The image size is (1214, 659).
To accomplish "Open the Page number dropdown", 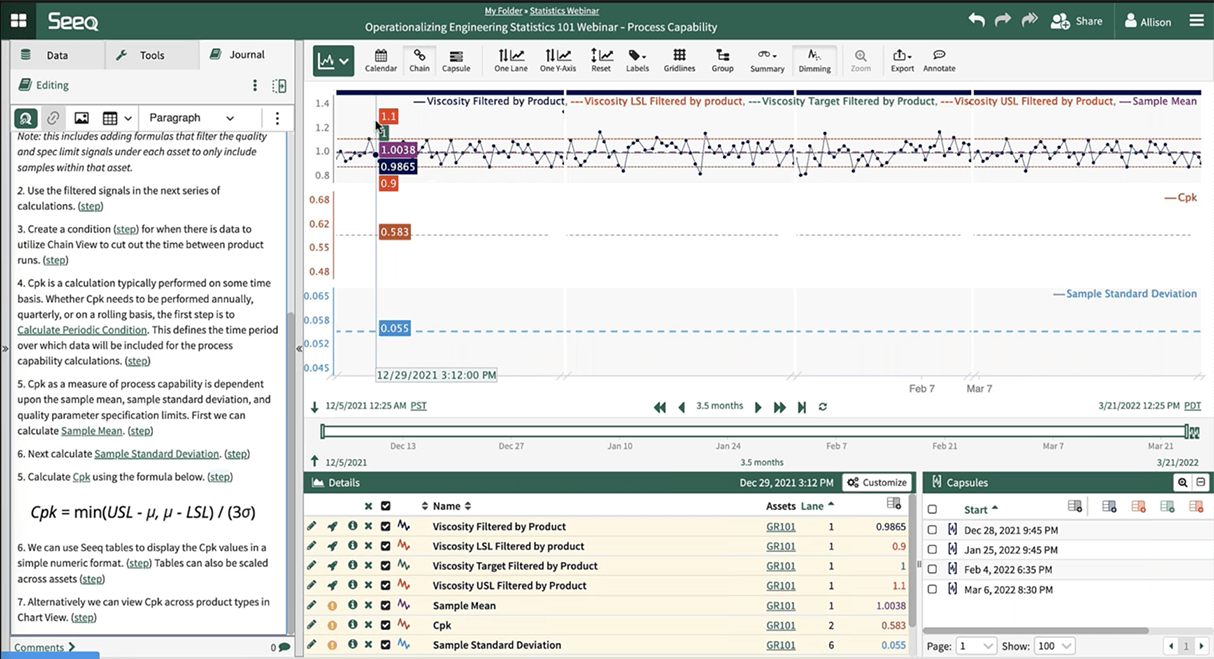I will (x=976, y=646).
